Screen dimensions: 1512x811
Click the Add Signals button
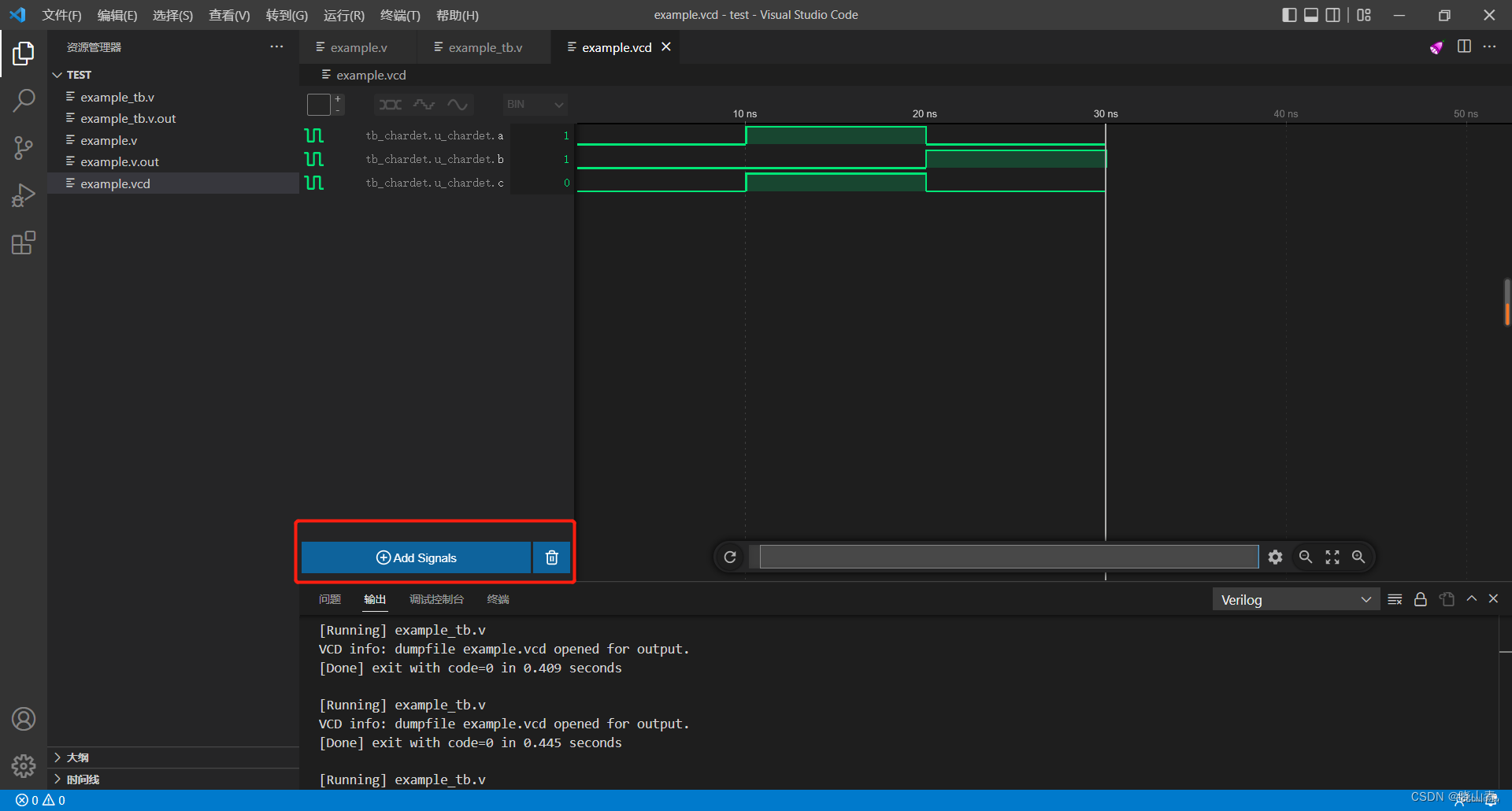point(416,557)
